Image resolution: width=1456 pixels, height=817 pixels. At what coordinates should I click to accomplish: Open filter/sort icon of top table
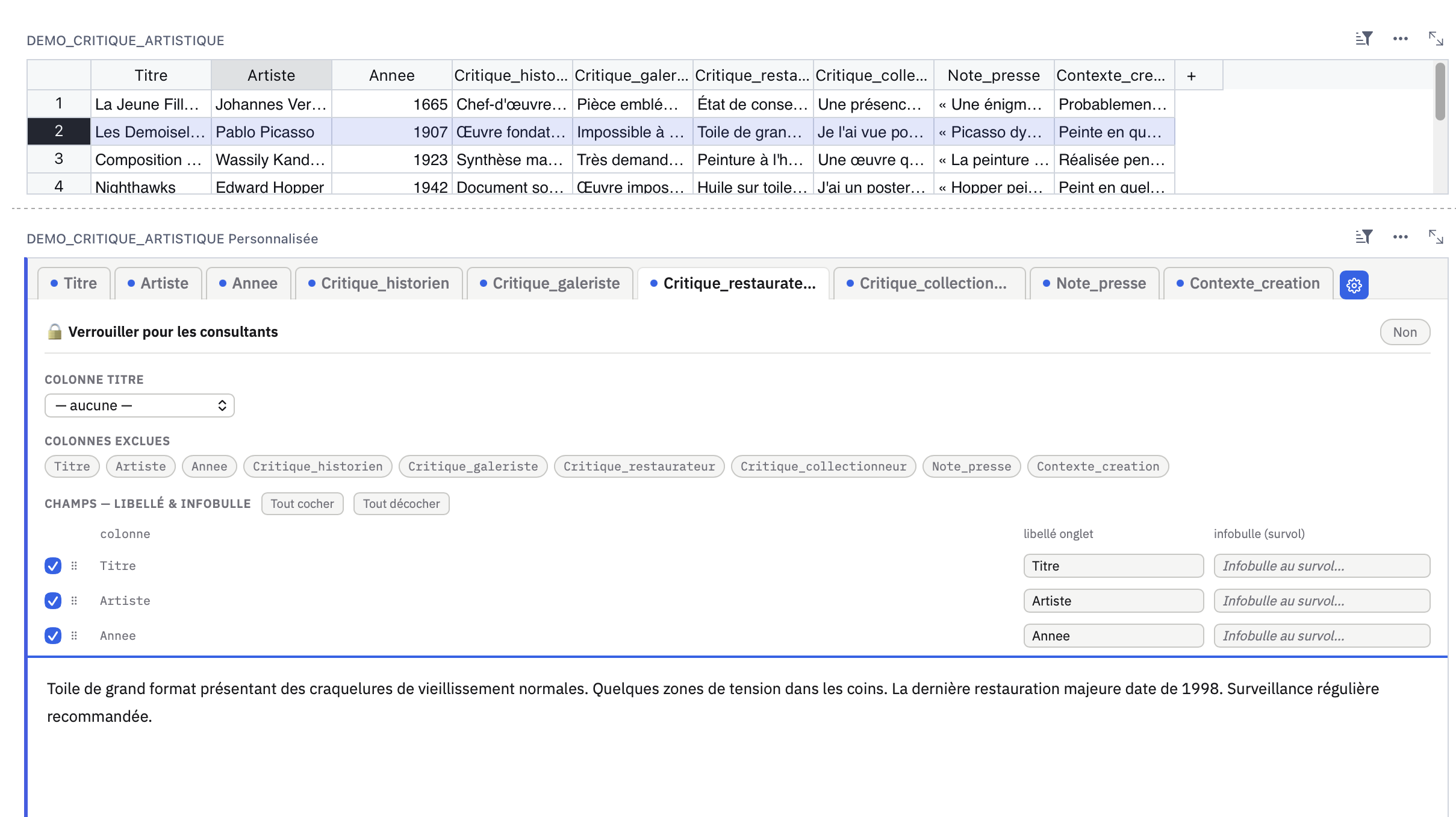click(x=1364, y=39)
